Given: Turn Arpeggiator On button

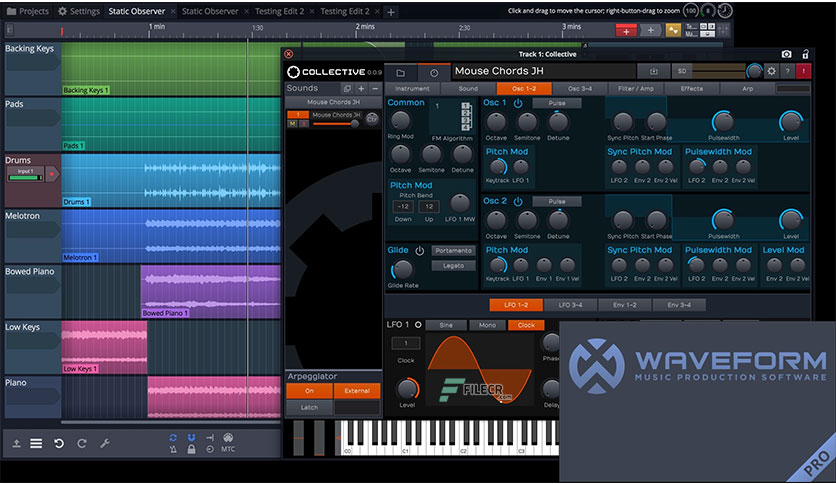Looking at the screenshot, I should tap(309, 391).
